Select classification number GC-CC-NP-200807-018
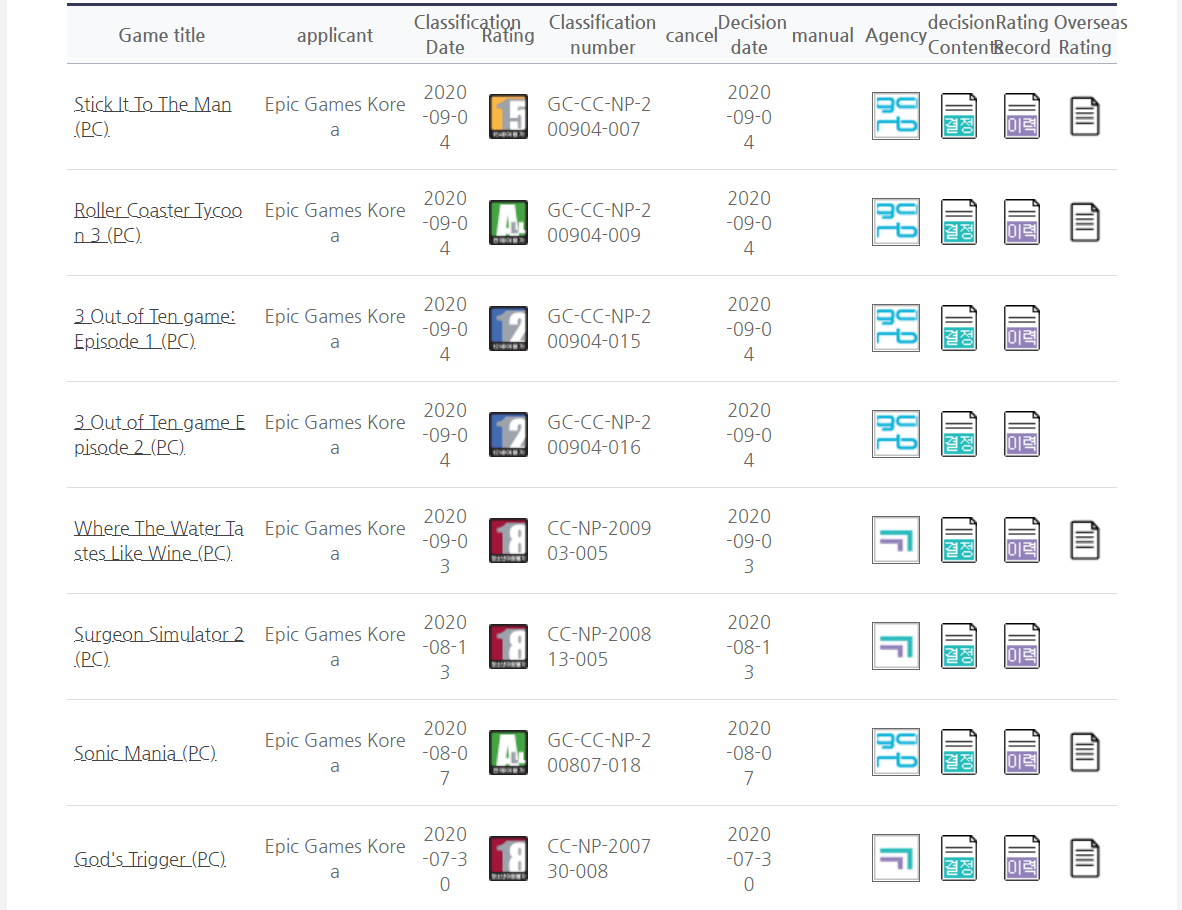Viewport: 1182px width, 910px height. (x=599, y=753)
